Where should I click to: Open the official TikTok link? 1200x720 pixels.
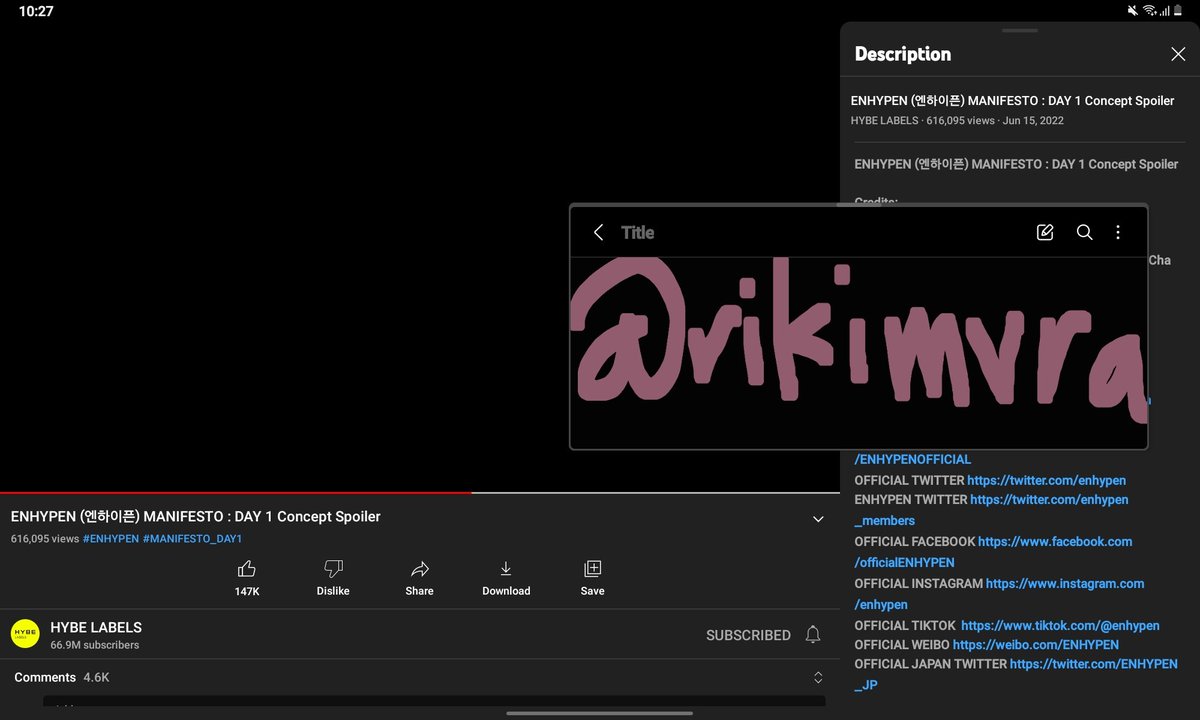pos(1060,626)
